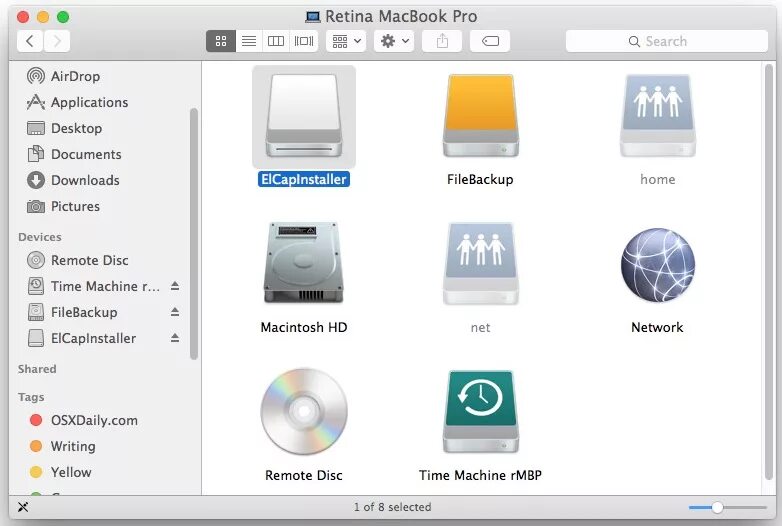
Task: Switch to column view
Action: tap(276, 41)
